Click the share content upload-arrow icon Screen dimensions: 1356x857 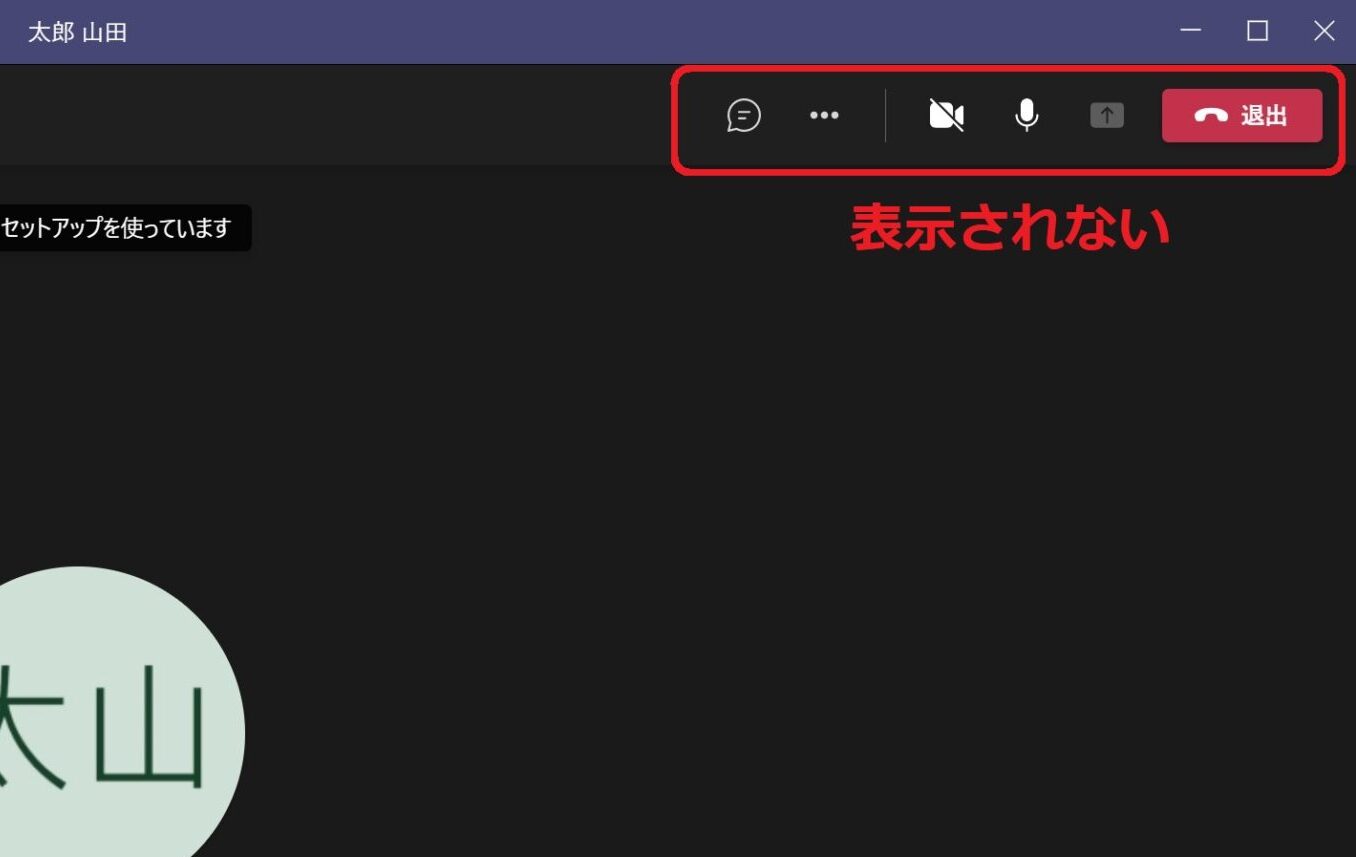click(x=1107, y=116)
